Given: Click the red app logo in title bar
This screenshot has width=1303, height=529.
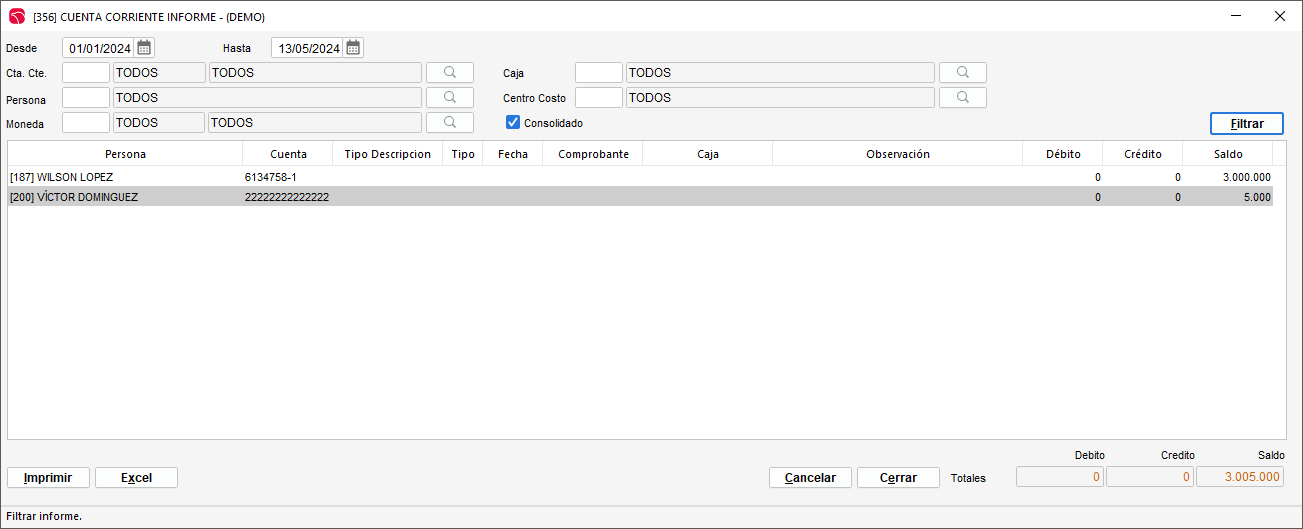Looking at the screenshot, I should coord(17,17).
